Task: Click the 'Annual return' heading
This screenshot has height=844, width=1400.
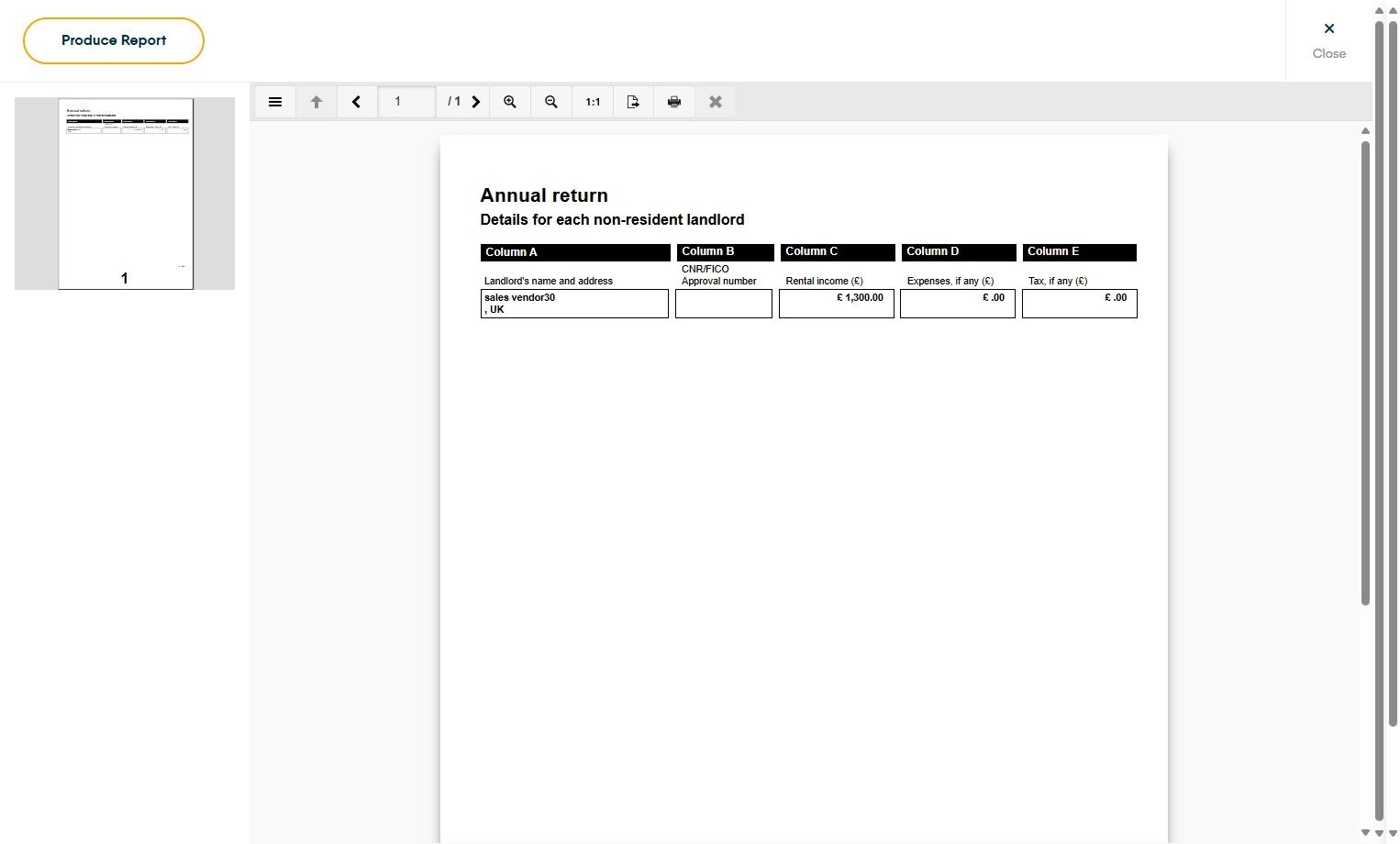Action: point(544,195)
